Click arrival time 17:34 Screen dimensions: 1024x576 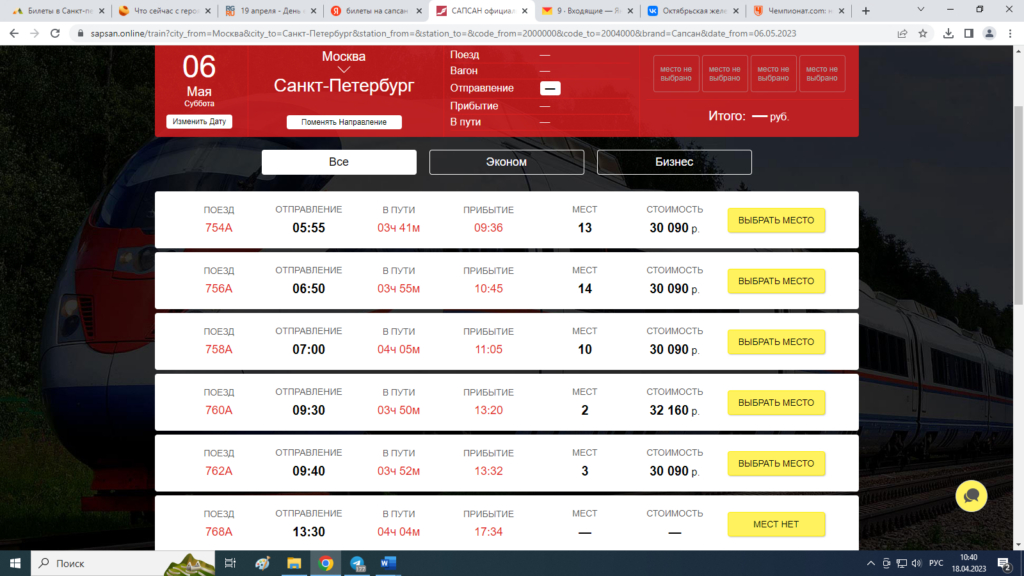tap(488, 532)
